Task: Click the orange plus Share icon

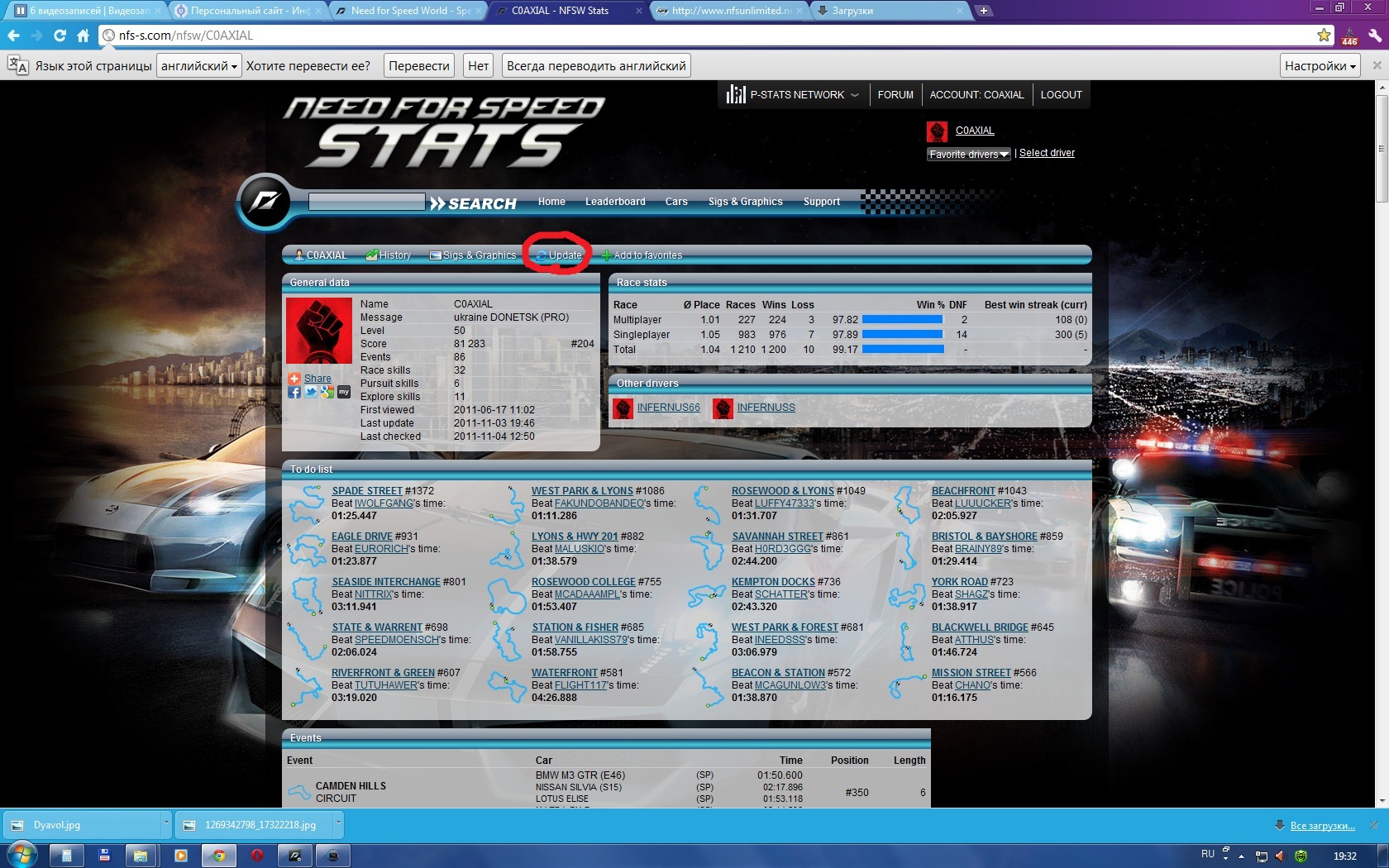Action: [294, 378]
